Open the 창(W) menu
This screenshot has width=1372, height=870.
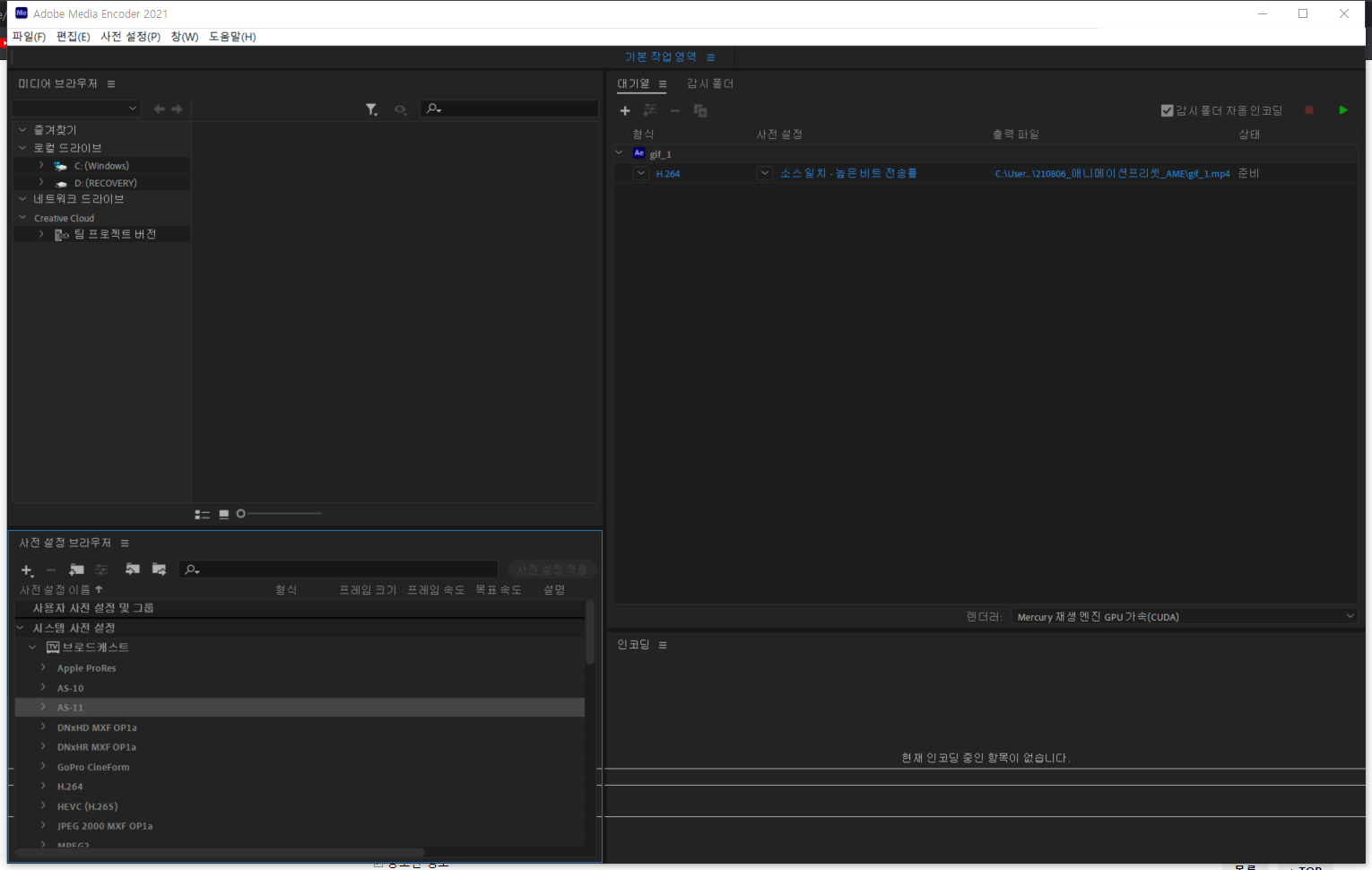click(185, 37)
